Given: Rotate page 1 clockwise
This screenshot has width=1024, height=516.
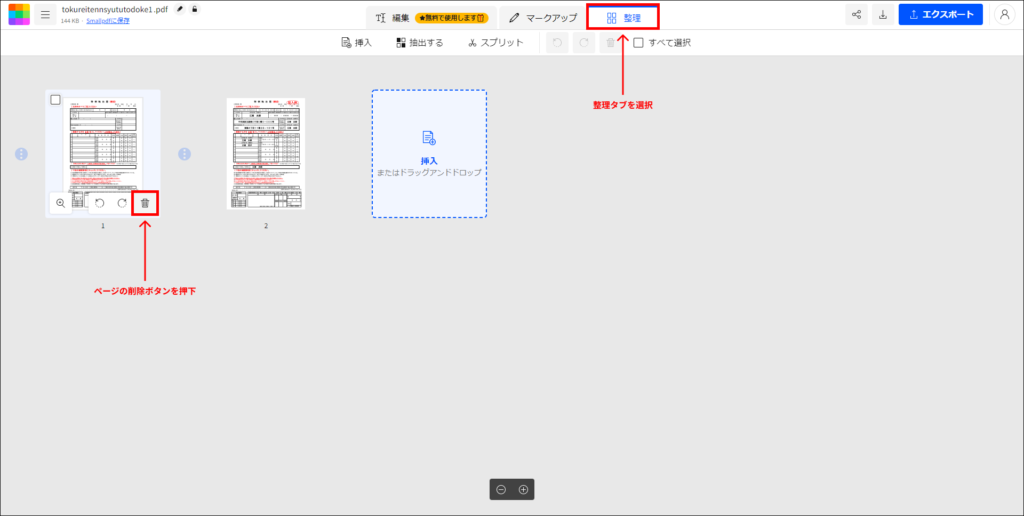Looking at the screenshot, I should [x=121, y=203].
